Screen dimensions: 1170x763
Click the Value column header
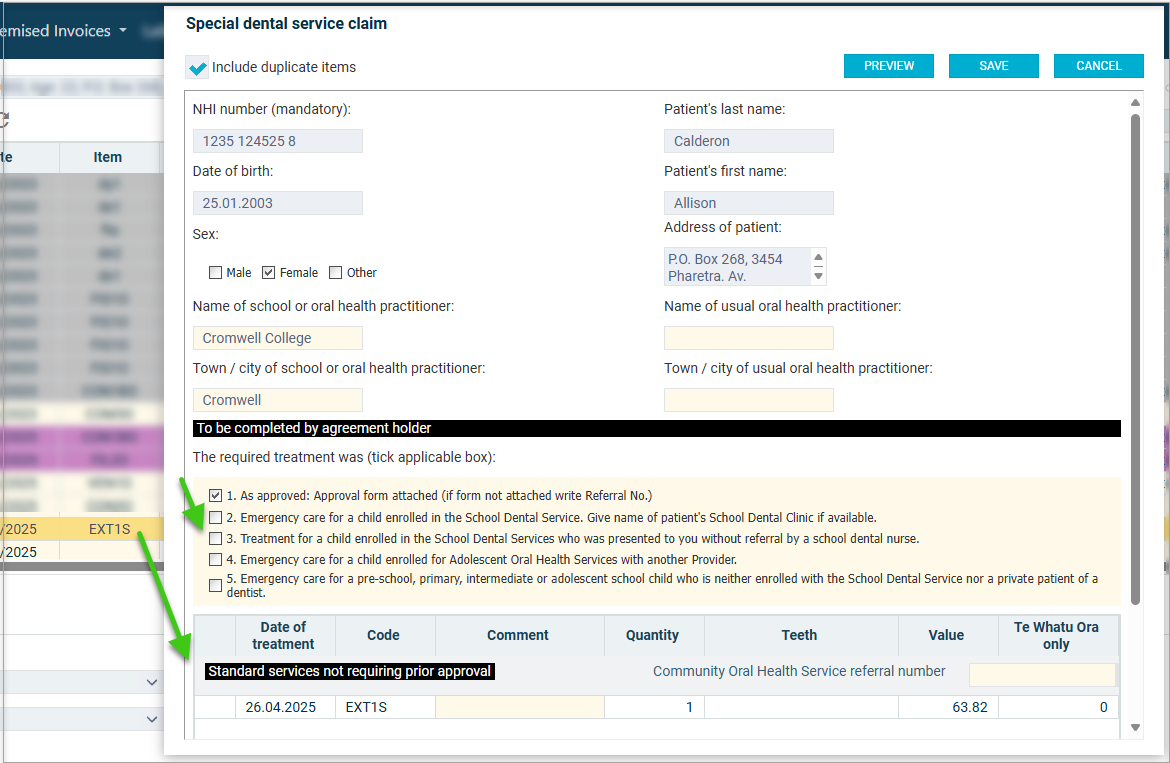pyautogui.click(x=946, y=635)
